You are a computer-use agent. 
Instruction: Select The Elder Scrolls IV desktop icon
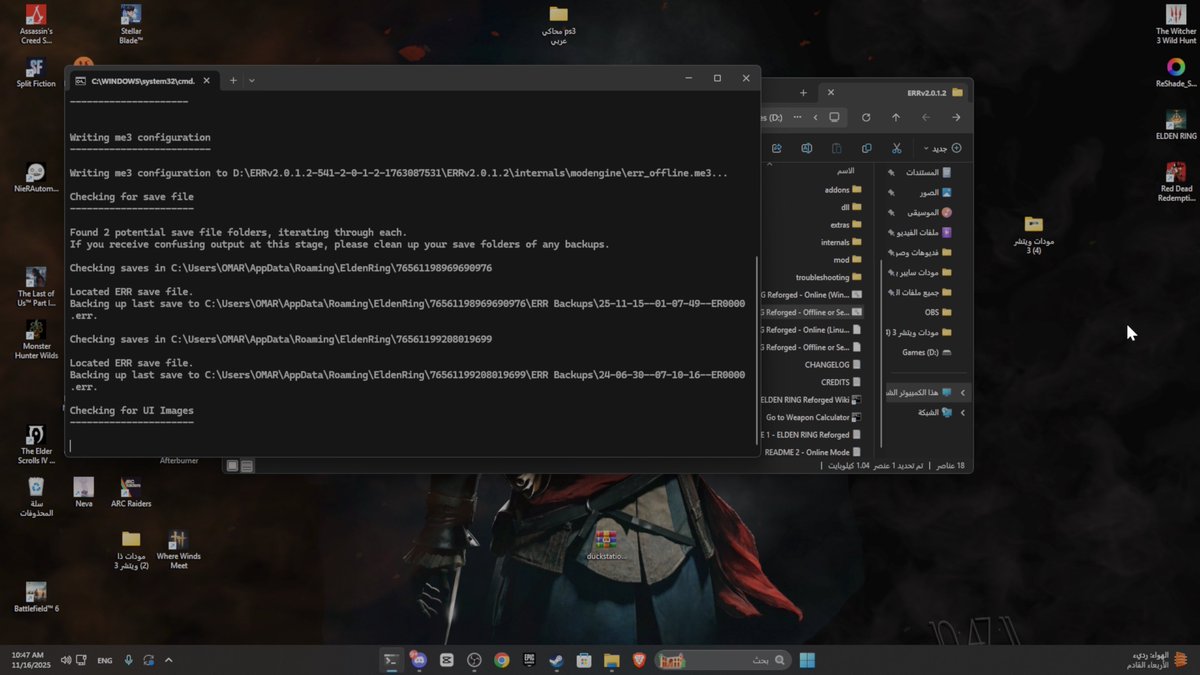[36, 445]
